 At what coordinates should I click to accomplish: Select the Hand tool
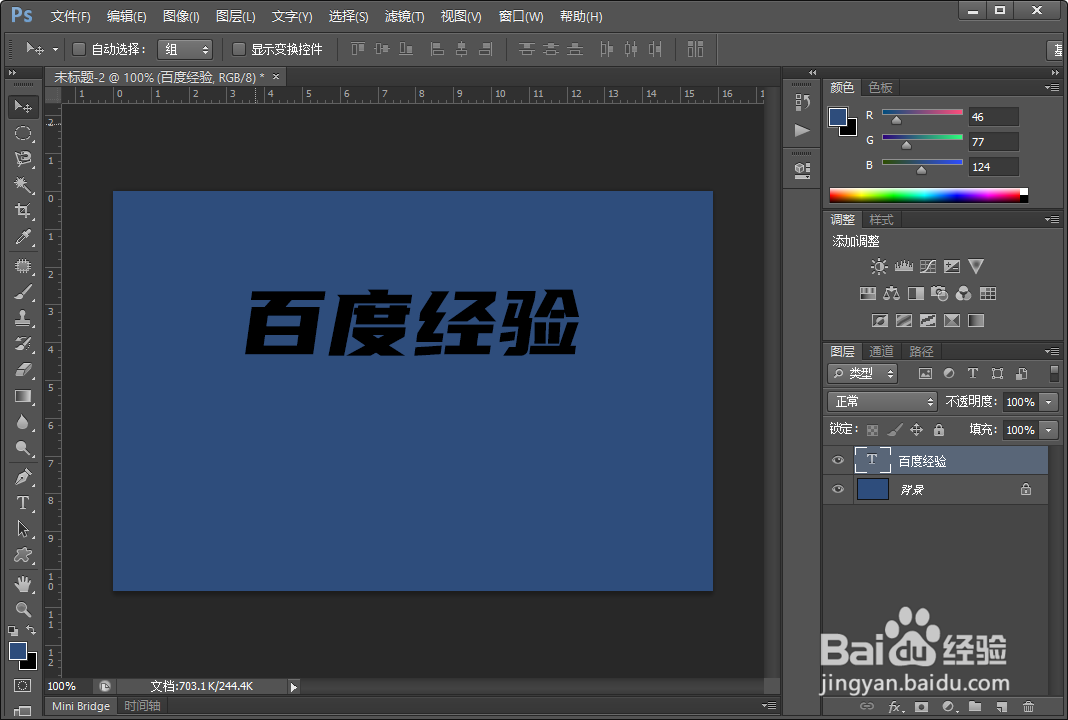click(x=23, y=584)
